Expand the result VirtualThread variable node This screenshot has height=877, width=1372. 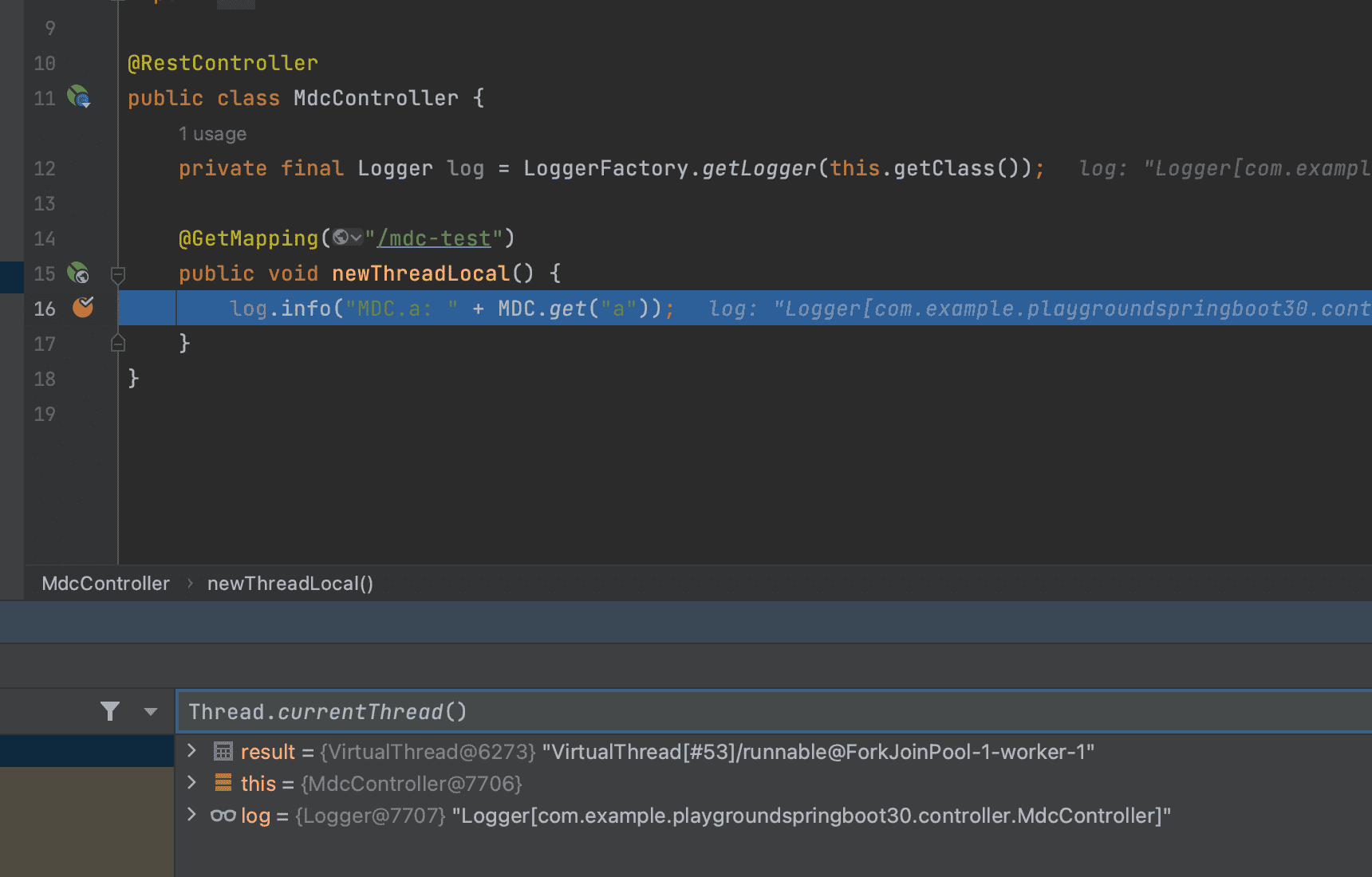[x=191, y=751]
